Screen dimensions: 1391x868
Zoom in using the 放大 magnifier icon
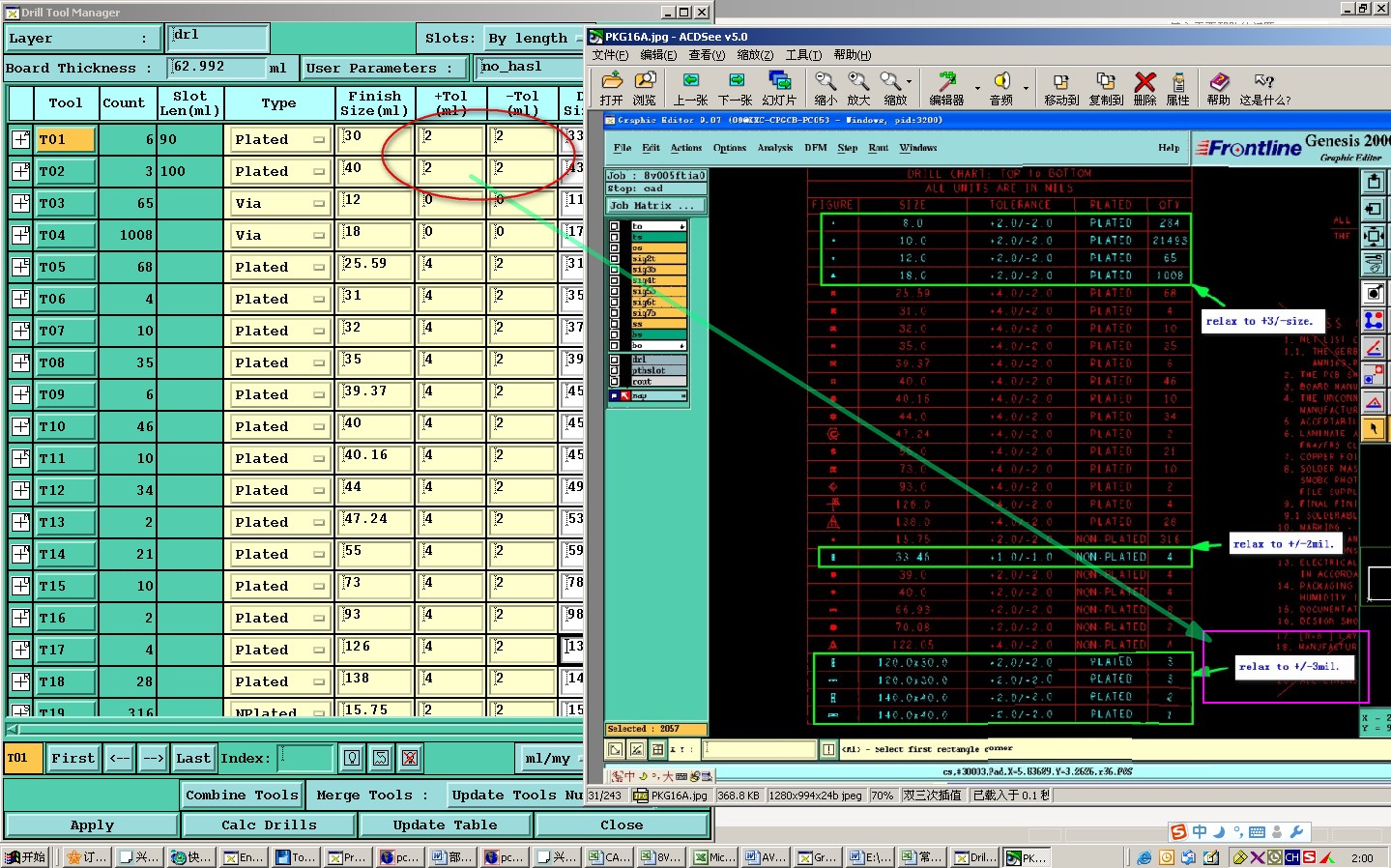tap(858, 82)
